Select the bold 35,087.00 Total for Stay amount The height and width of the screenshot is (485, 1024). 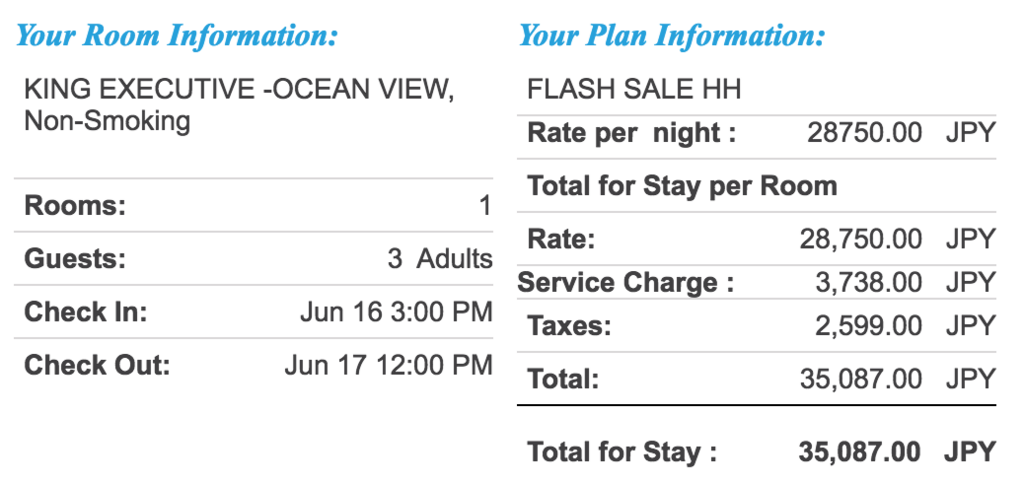859,452
